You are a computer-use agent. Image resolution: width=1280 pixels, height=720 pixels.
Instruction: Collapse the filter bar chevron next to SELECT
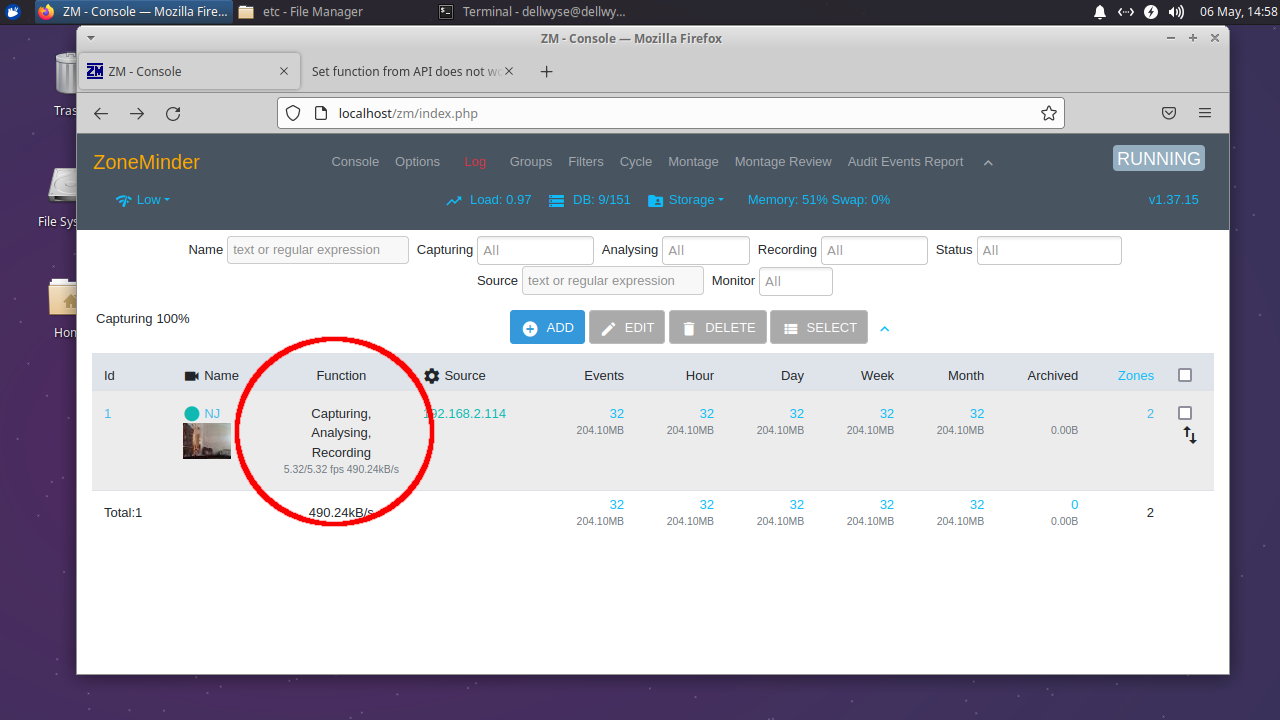pos(884,328)
